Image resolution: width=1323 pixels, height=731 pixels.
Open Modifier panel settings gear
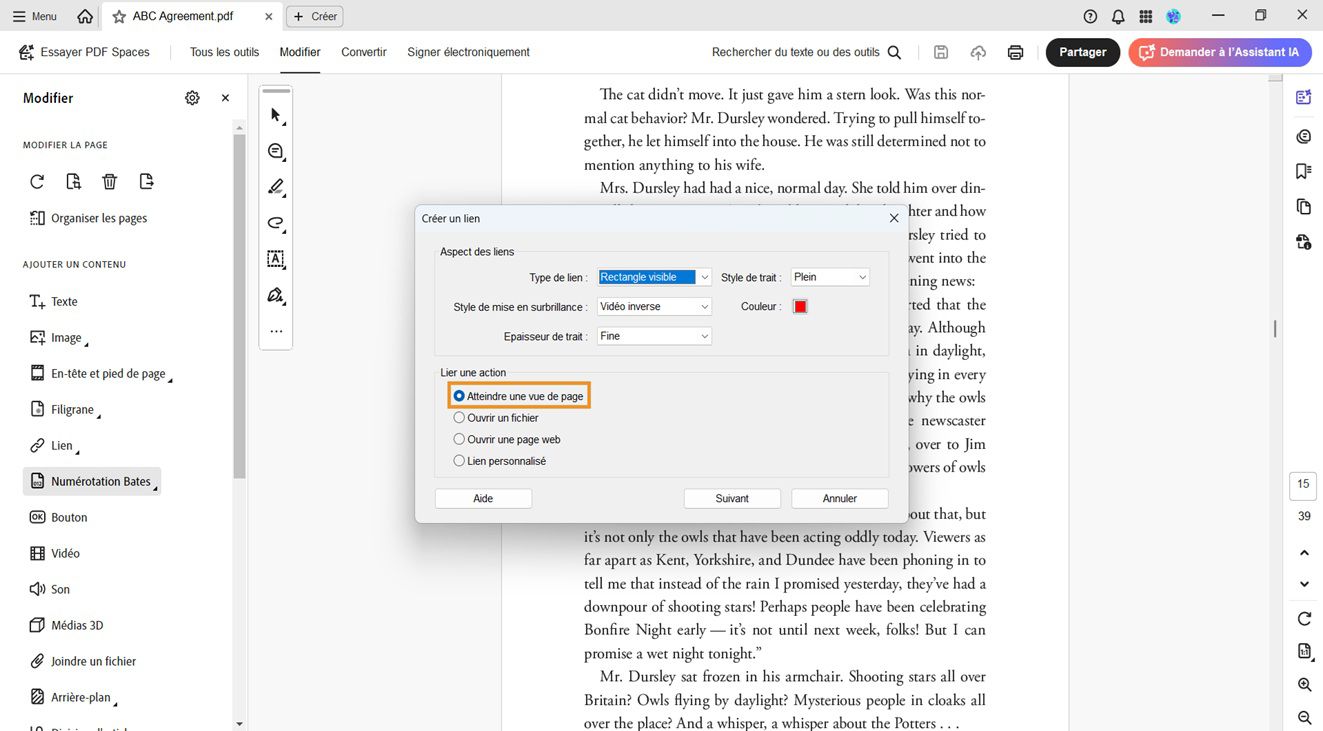tap(192, 97)
